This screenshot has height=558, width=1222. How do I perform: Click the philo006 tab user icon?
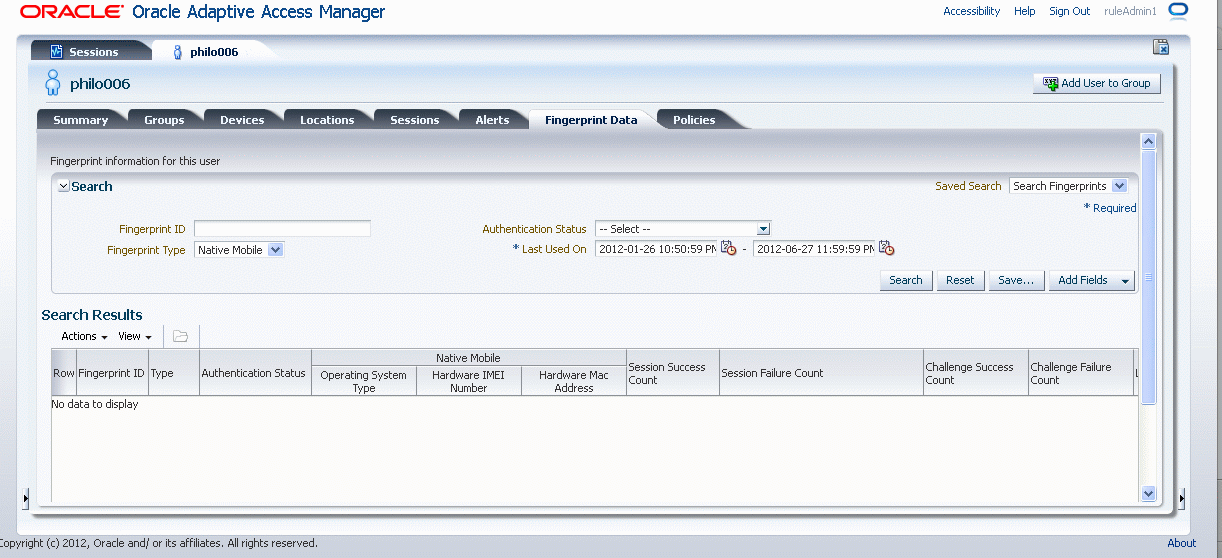pyautogui.click(x=178, y=52)
